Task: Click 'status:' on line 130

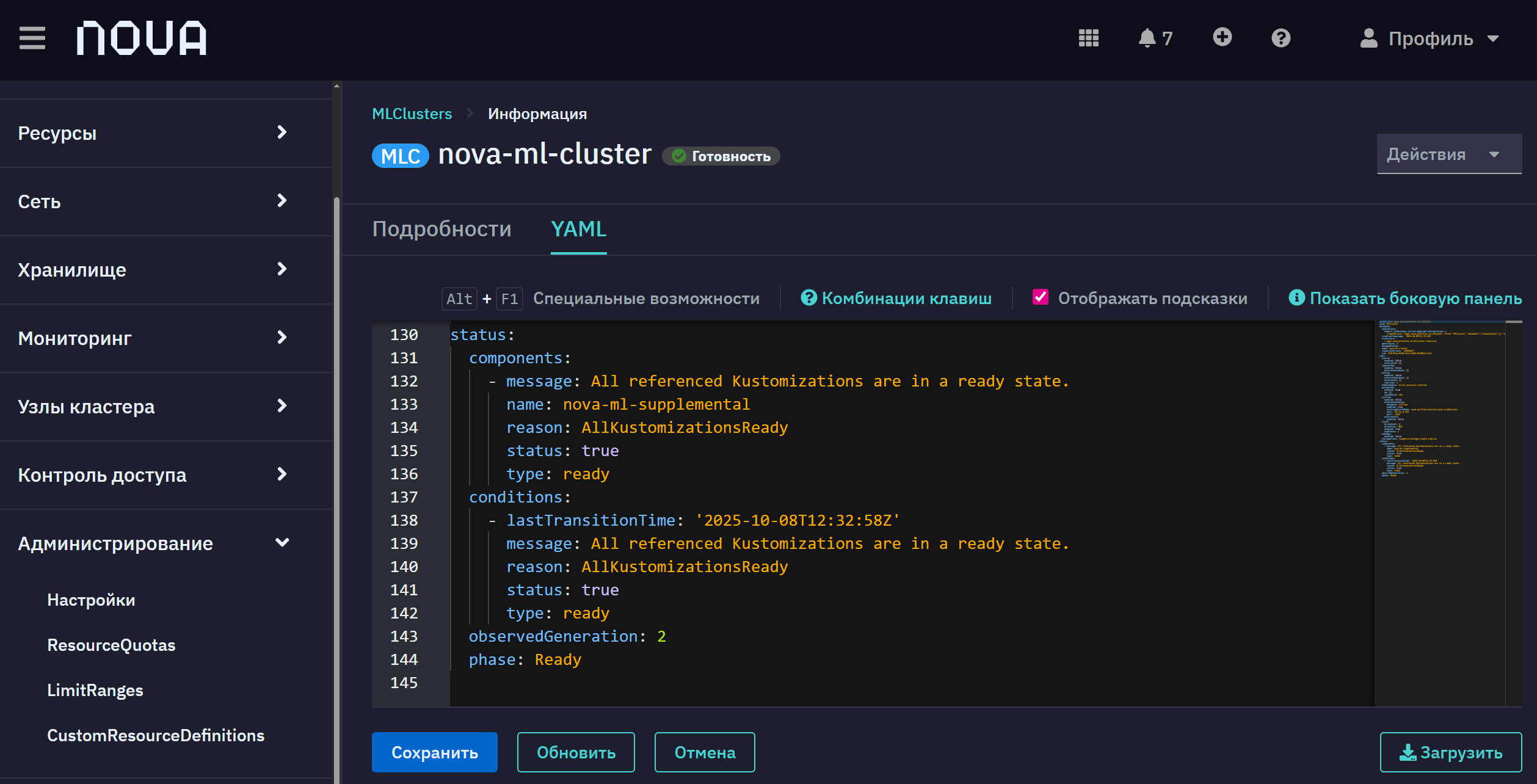Action: tap(482, 335)
